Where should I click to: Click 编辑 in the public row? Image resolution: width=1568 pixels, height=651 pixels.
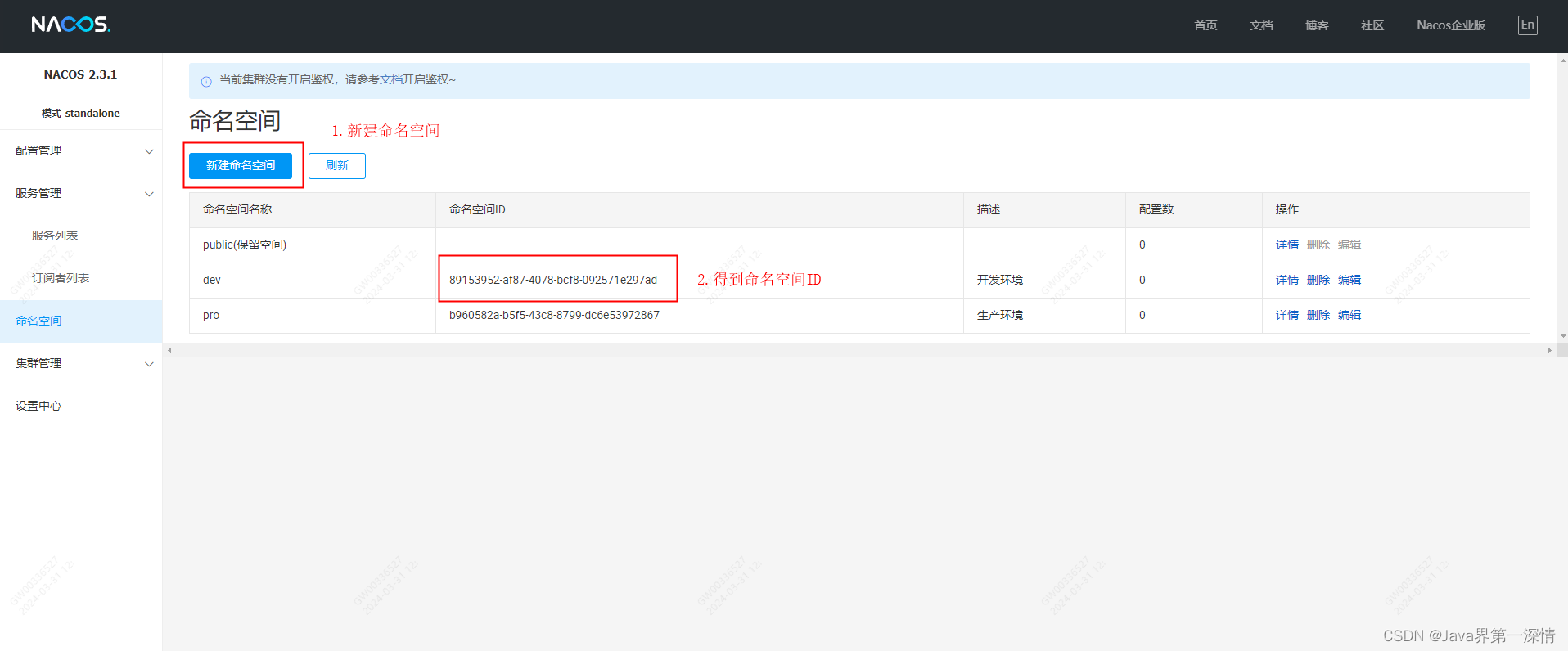[x=1349, y=245]
